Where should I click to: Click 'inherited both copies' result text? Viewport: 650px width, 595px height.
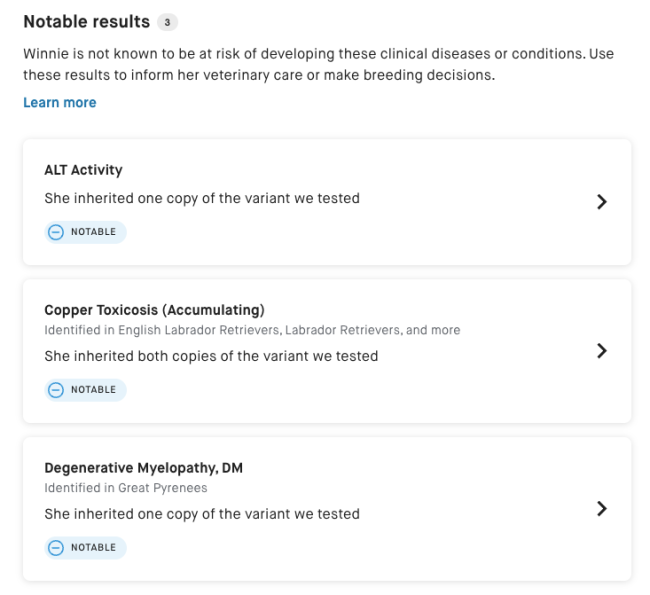pos(211,356)
